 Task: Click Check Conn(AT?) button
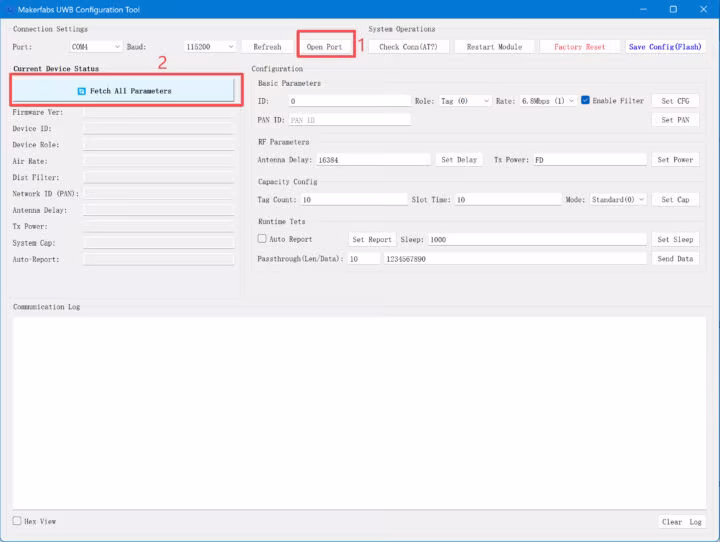(x=408, y=47)
